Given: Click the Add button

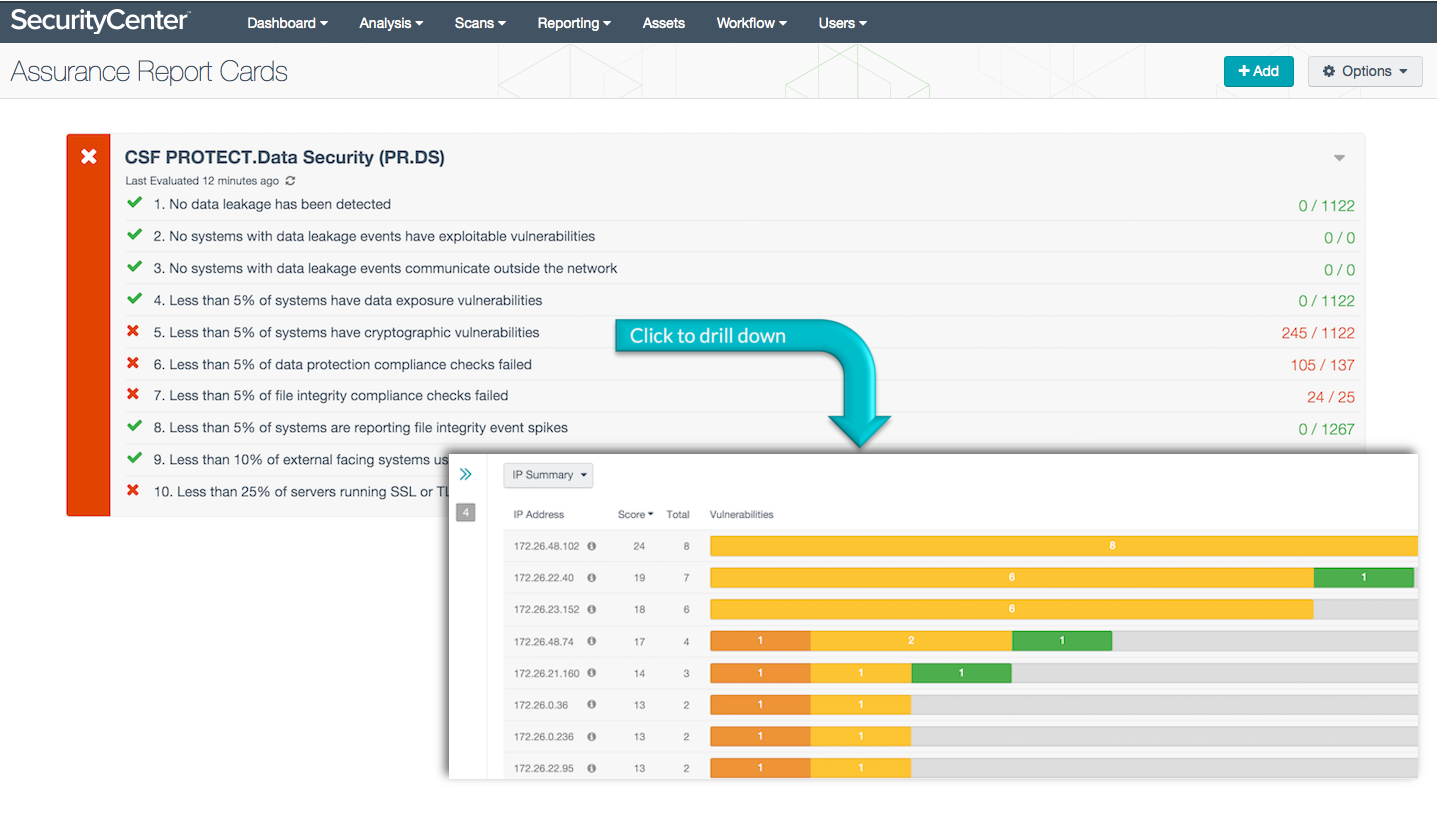Looking at the screenshot, I should [1259, 71].
